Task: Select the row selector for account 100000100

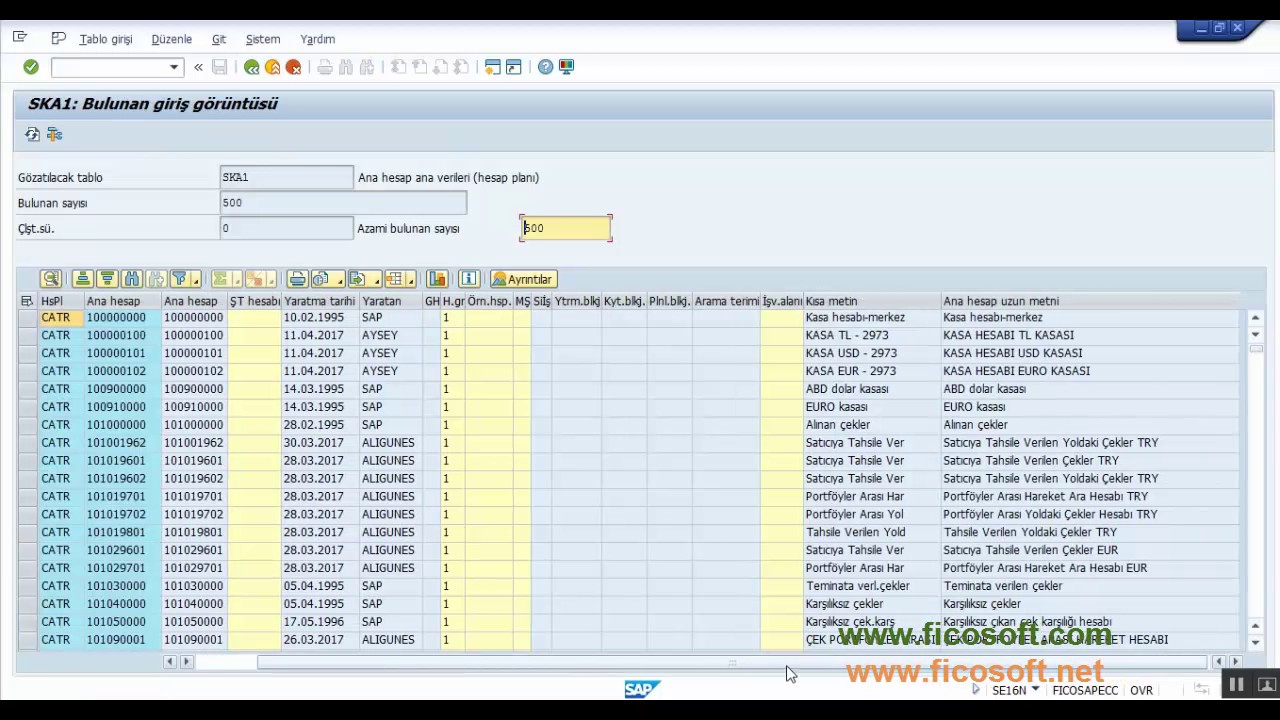Action: (x=27, y=335)
